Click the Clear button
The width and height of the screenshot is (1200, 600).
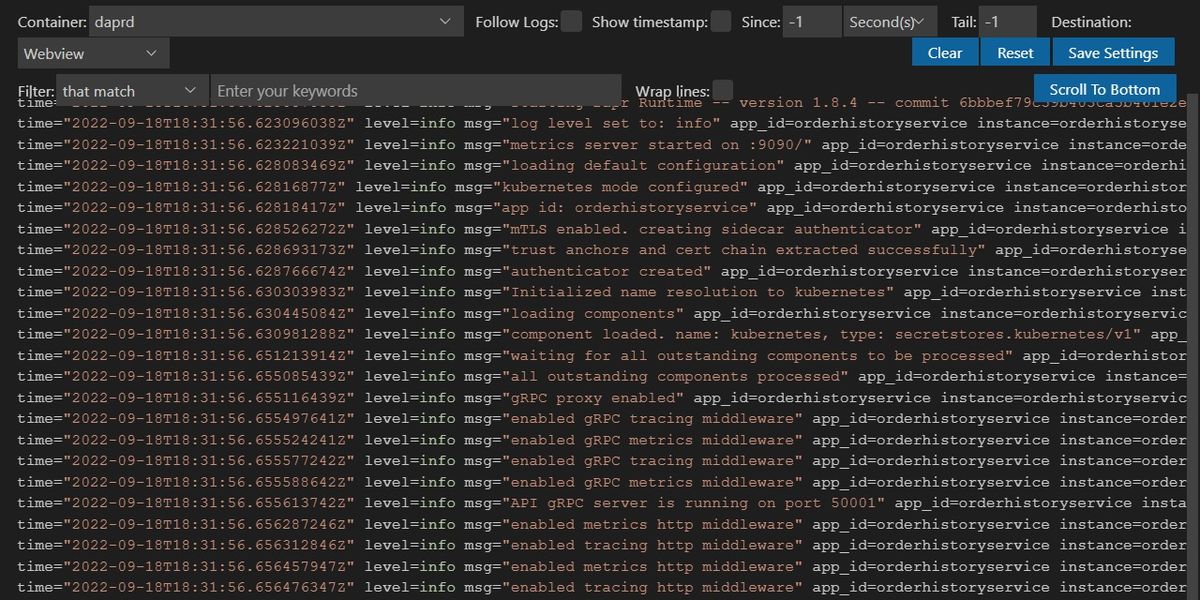pos(945,53)
